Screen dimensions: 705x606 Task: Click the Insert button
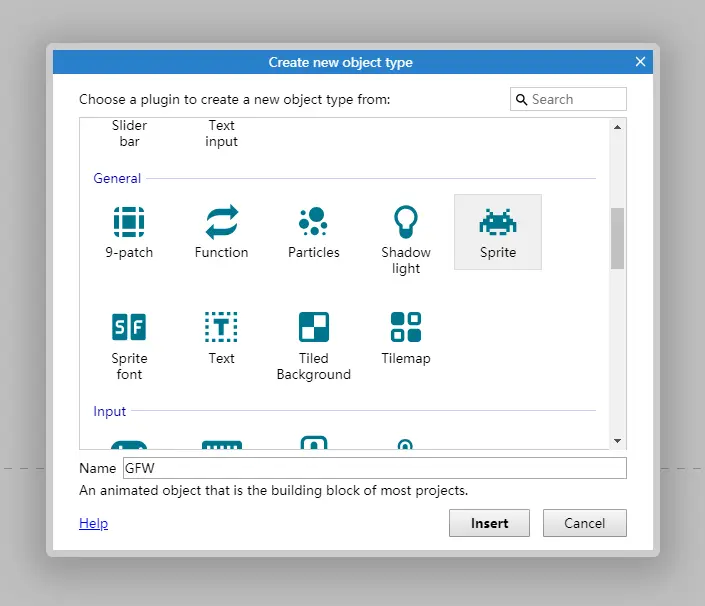tap(489, 523)
